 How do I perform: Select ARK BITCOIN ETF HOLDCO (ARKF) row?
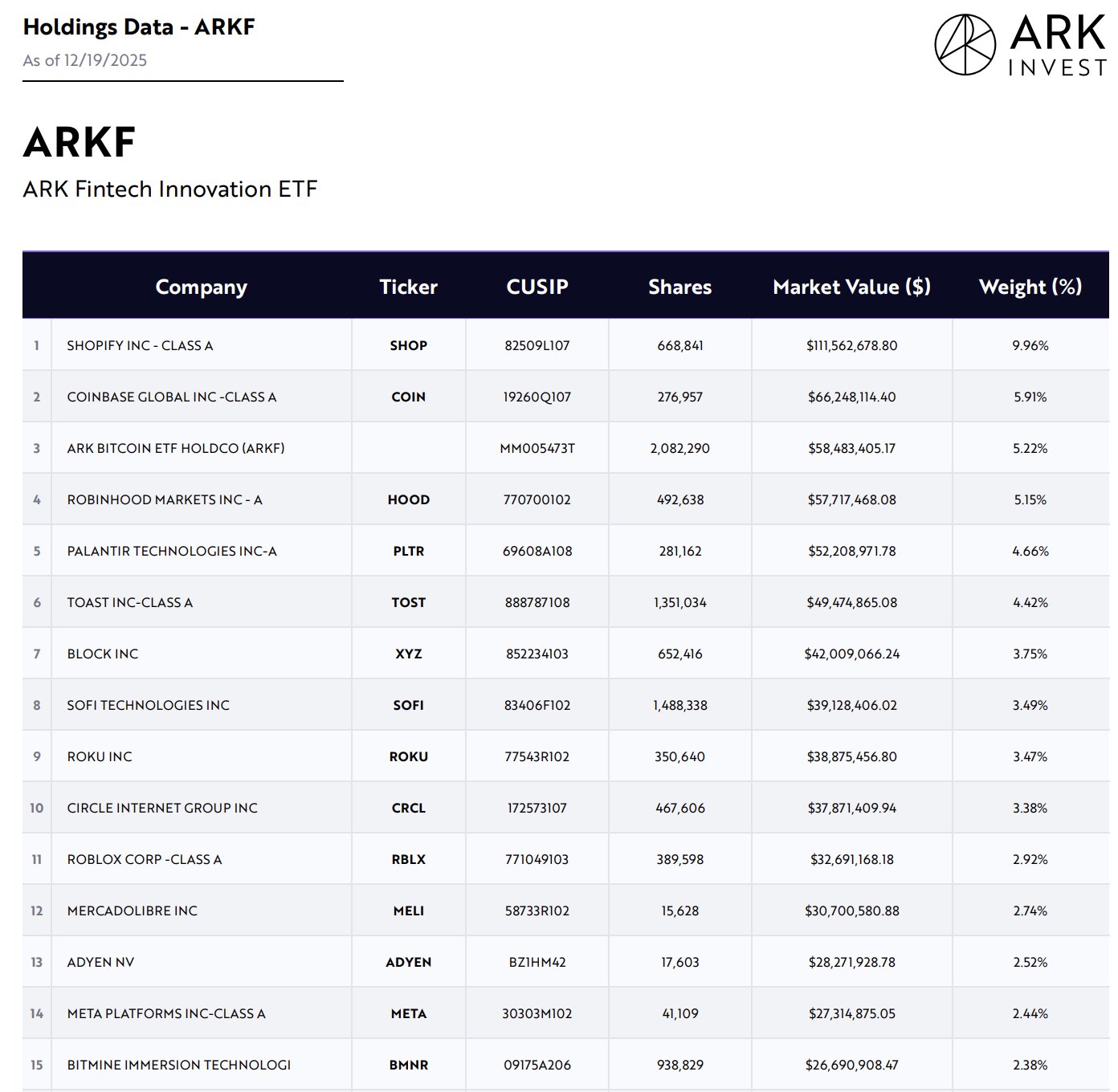175,448
